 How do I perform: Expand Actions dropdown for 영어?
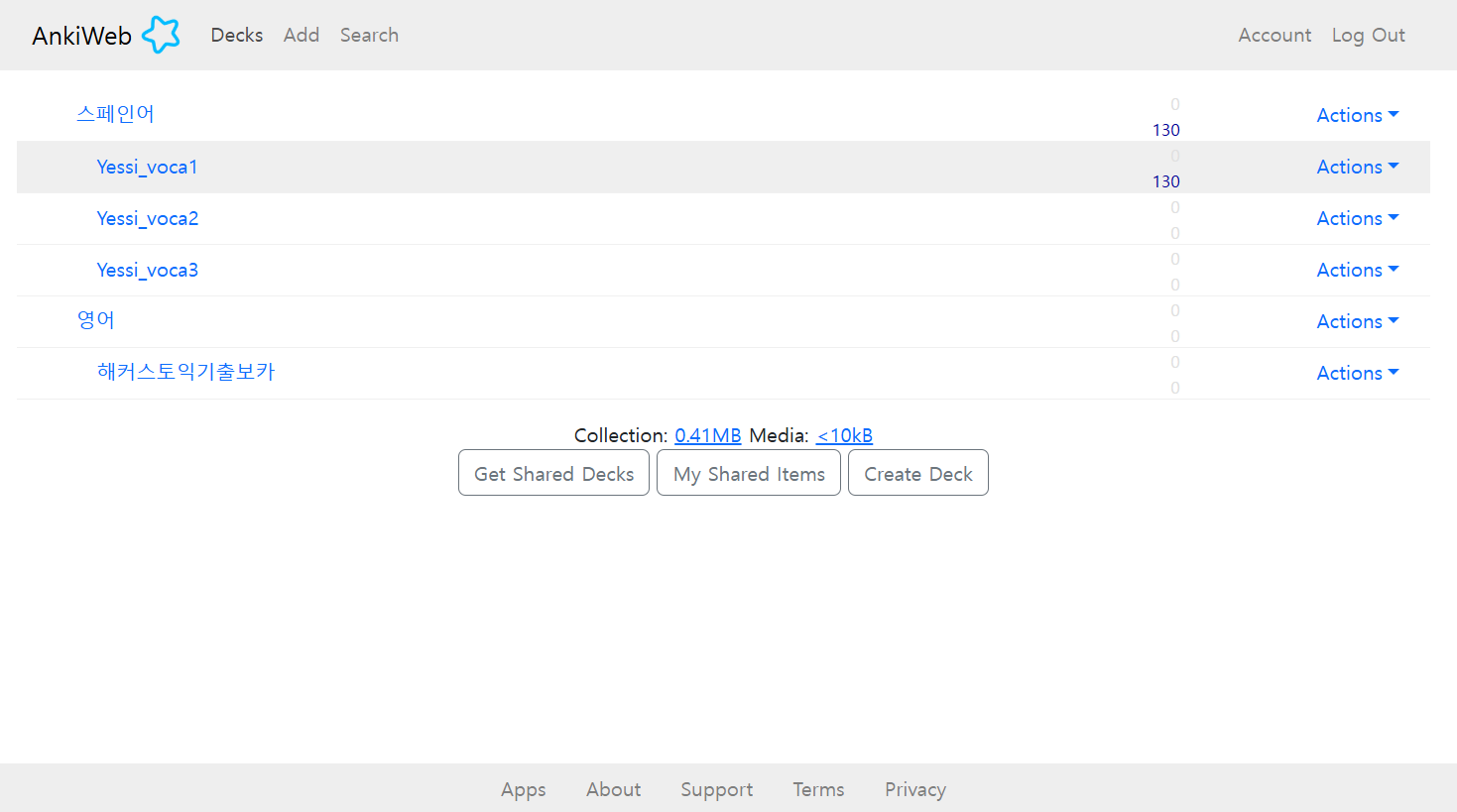pos(1358,321)
